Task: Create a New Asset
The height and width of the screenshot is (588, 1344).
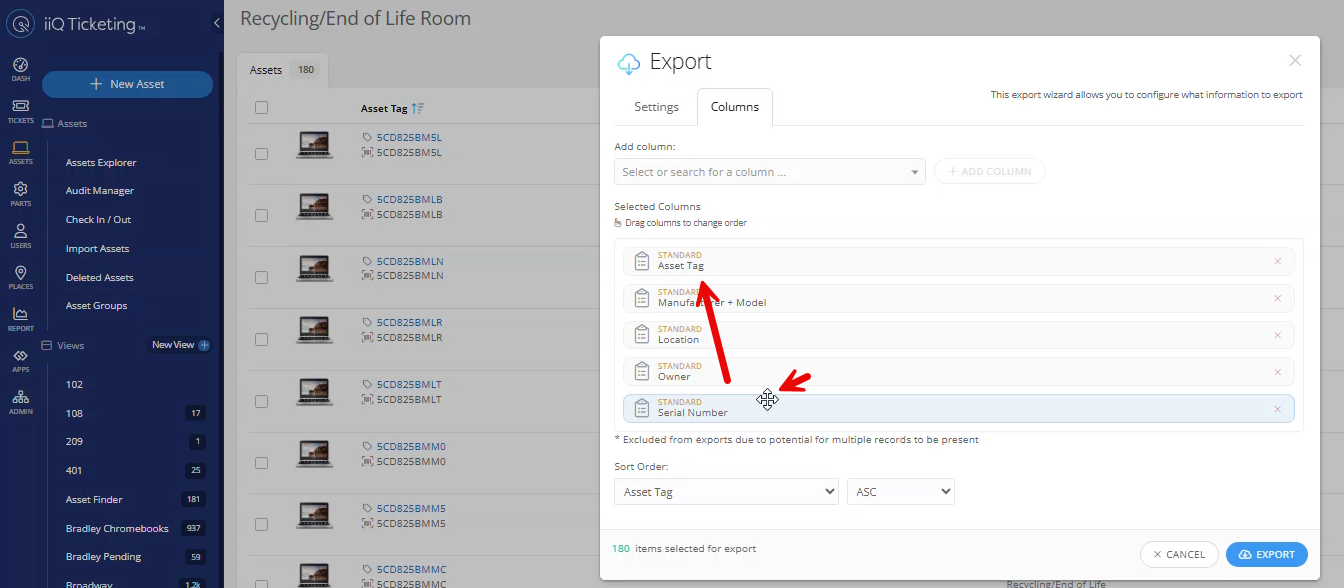Action: 127,84
